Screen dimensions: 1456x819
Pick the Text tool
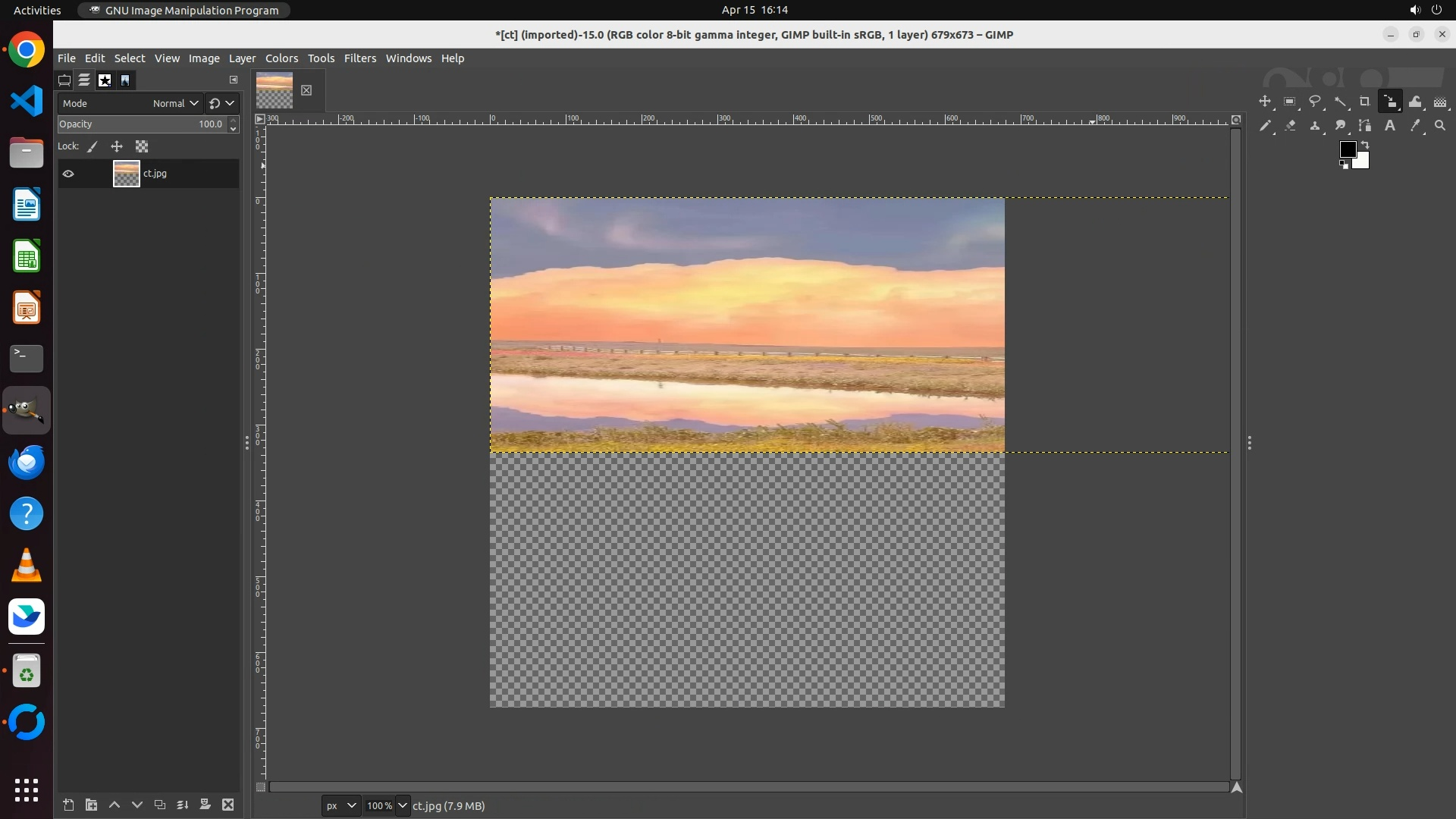click(x=1389, y=126)
